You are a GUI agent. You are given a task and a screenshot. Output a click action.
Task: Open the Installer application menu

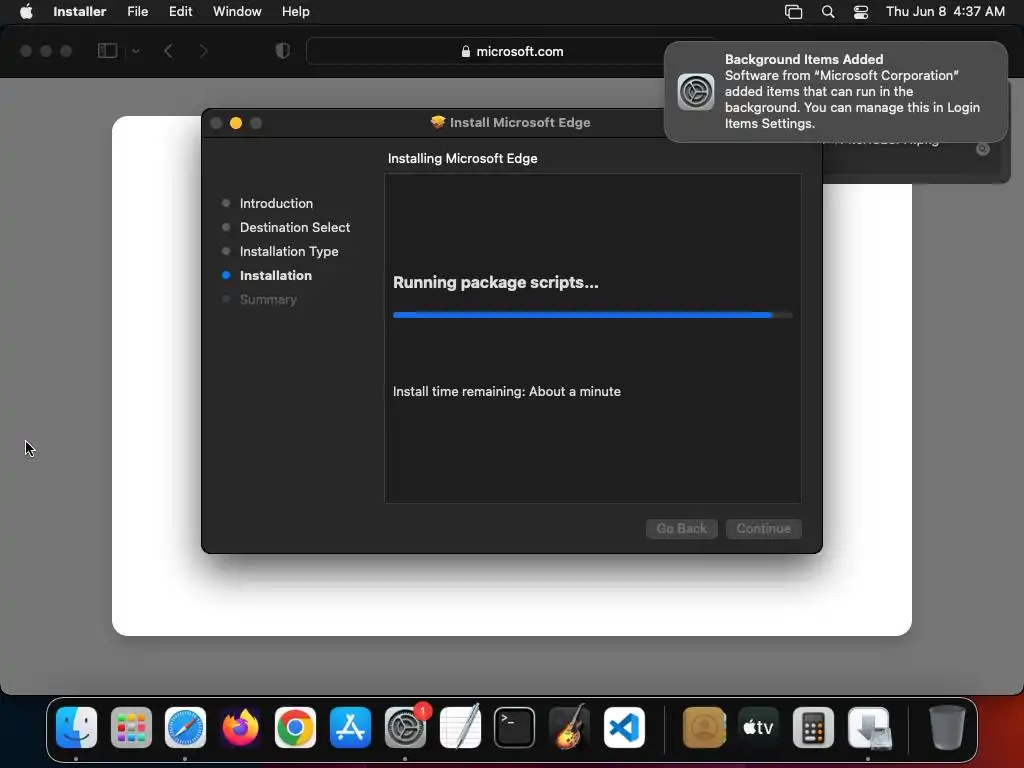tap(80, 12)
